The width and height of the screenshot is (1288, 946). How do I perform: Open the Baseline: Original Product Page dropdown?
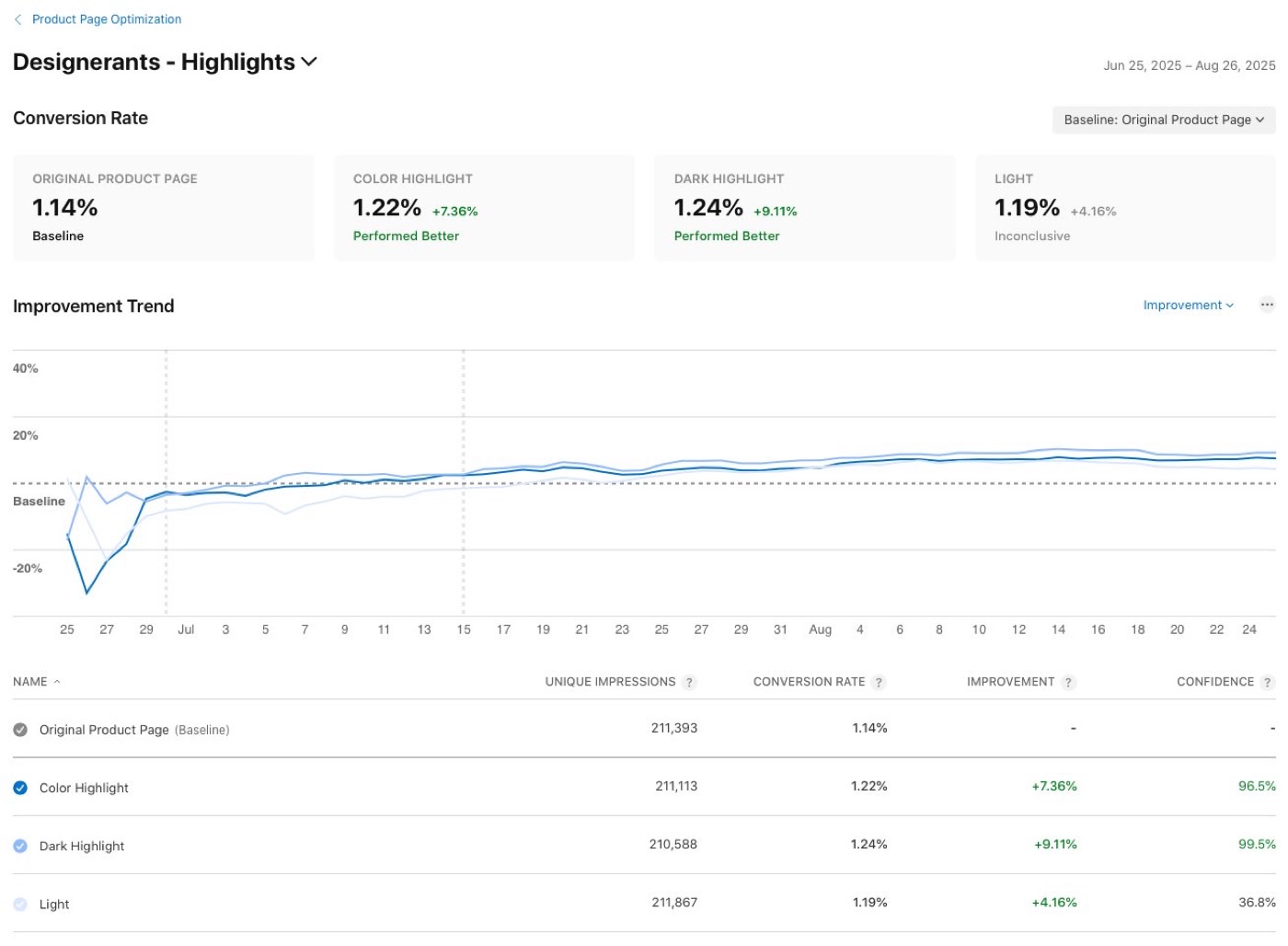[1163, 120]
